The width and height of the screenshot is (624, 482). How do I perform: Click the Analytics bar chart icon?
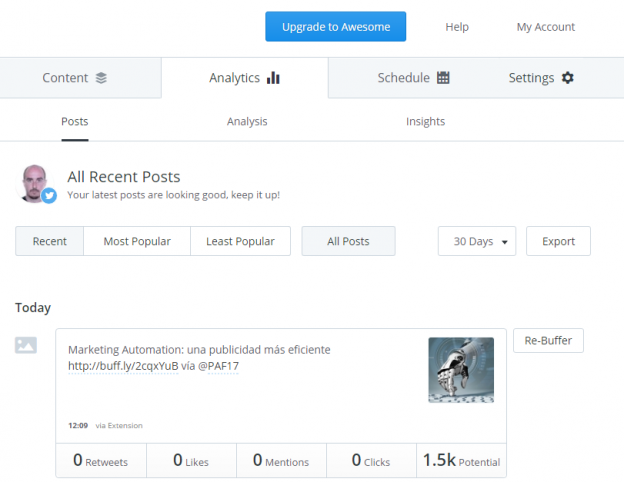tap(273, 78)
